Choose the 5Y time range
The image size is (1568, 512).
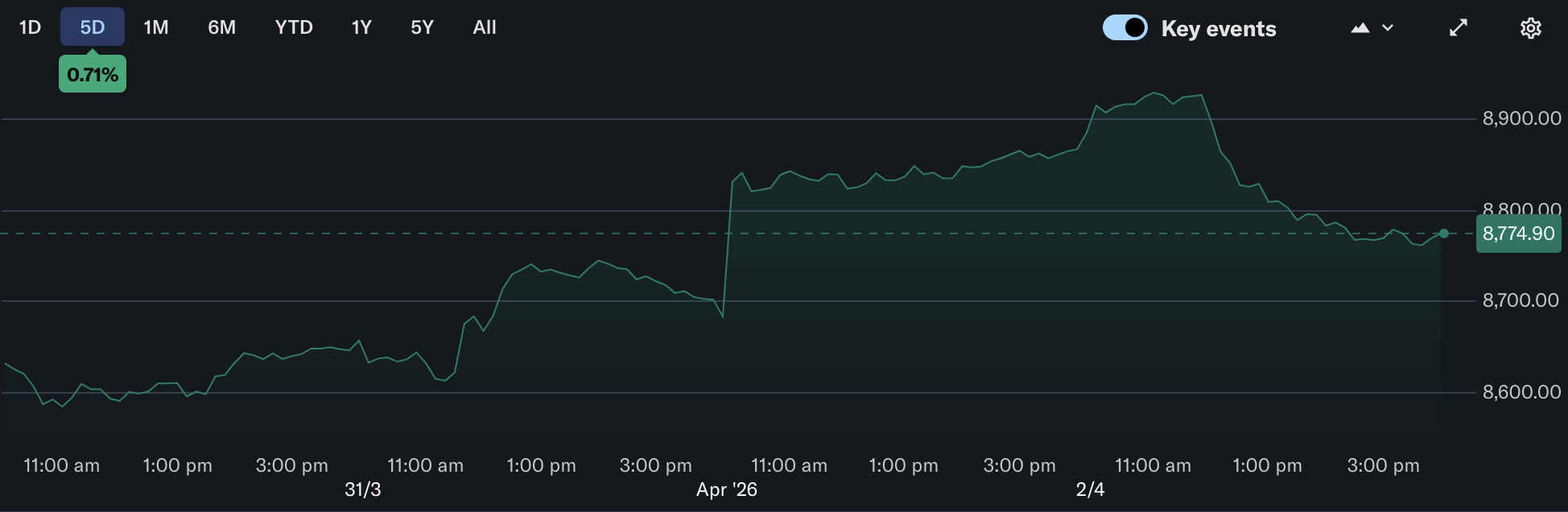pos(423,27)
